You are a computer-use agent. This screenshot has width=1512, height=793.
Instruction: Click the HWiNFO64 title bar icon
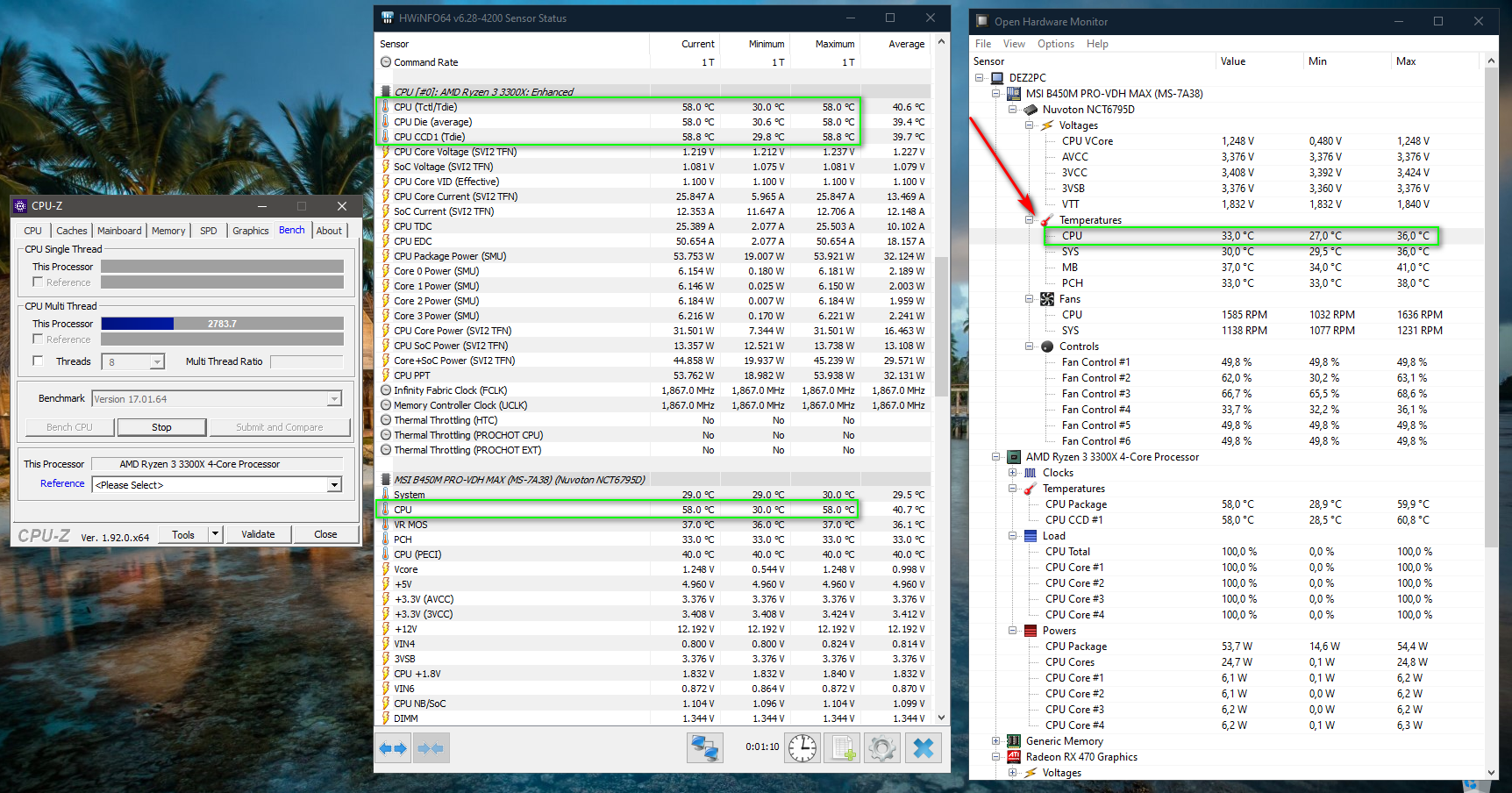point(388,18)
